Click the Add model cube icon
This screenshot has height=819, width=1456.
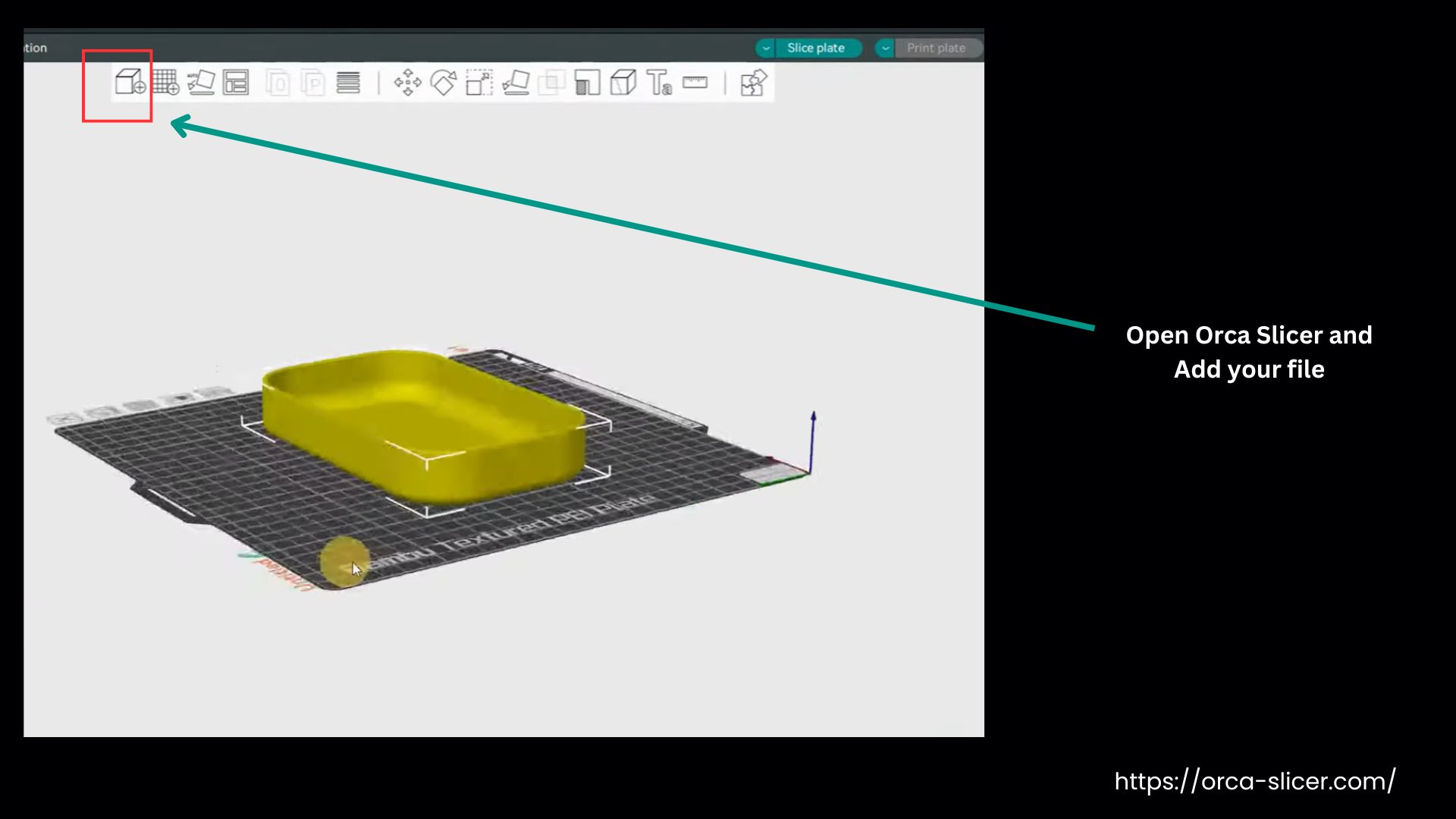tap(130, 82)
